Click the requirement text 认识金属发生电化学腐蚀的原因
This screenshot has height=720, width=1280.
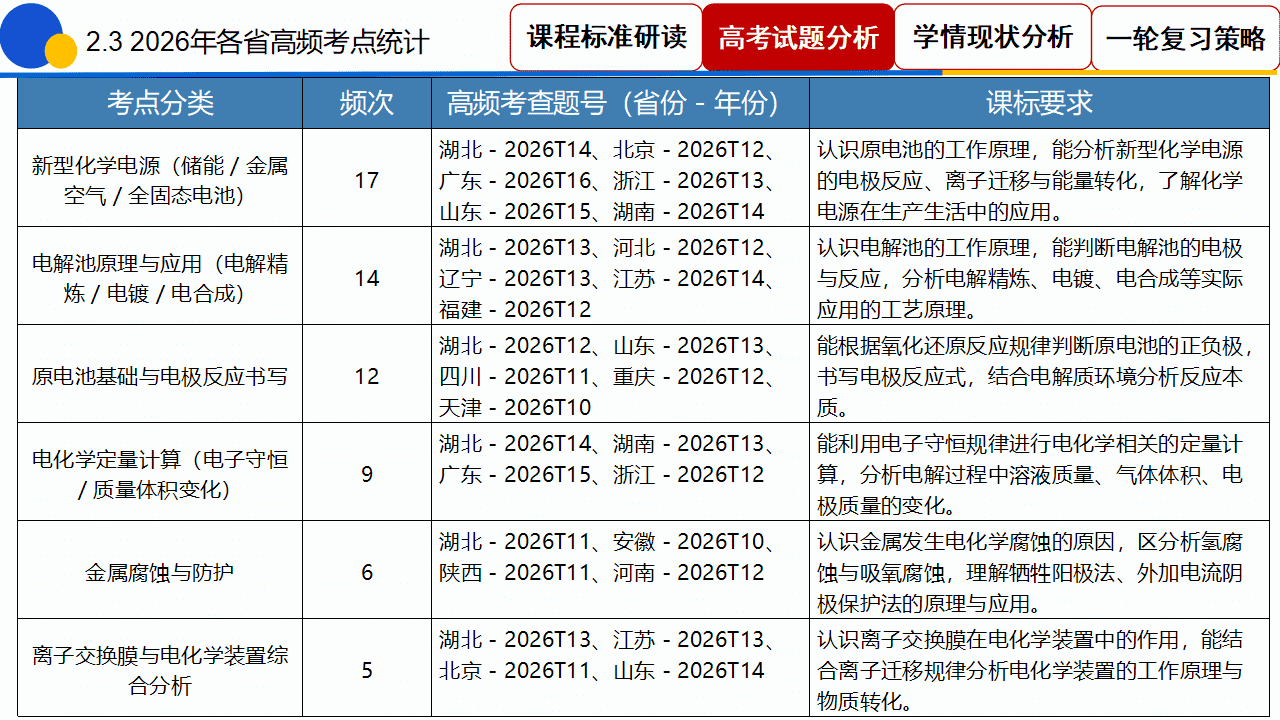tap(1039, 572)
